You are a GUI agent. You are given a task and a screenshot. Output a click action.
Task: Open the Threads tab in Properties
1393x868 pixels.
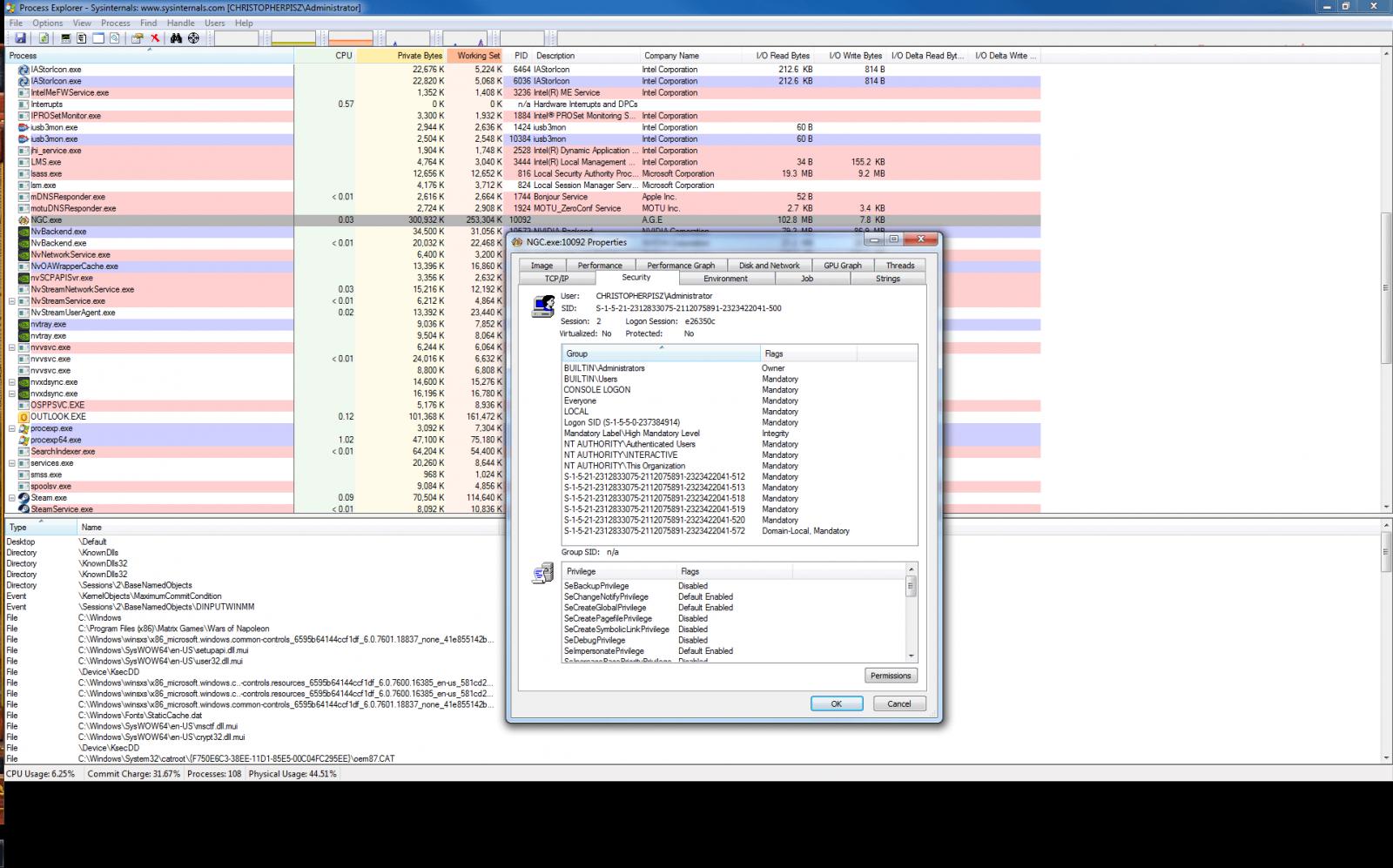pos(899,266)
